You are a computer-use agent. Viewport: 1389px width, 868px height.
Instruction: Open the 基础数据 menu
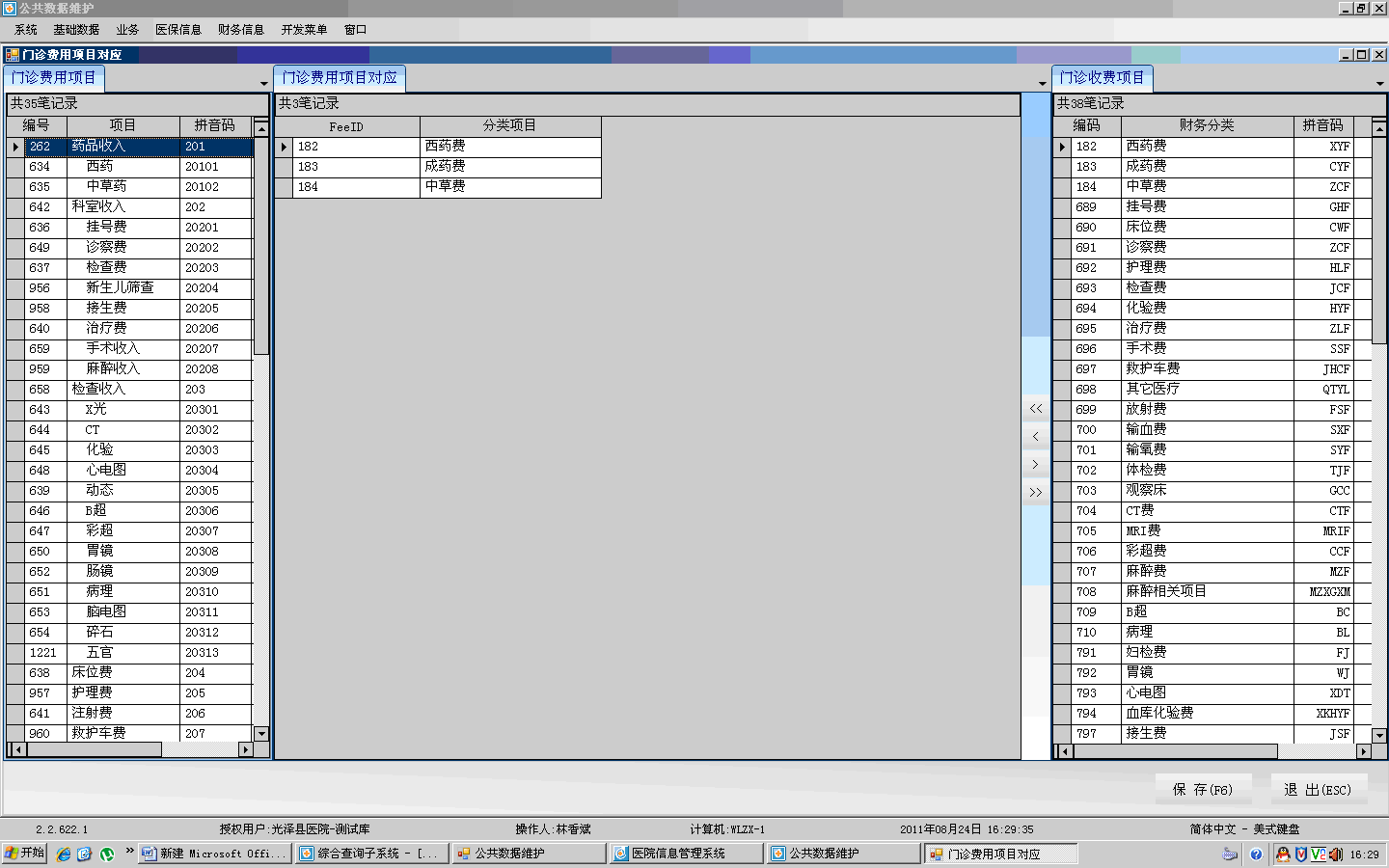(76, 30)
